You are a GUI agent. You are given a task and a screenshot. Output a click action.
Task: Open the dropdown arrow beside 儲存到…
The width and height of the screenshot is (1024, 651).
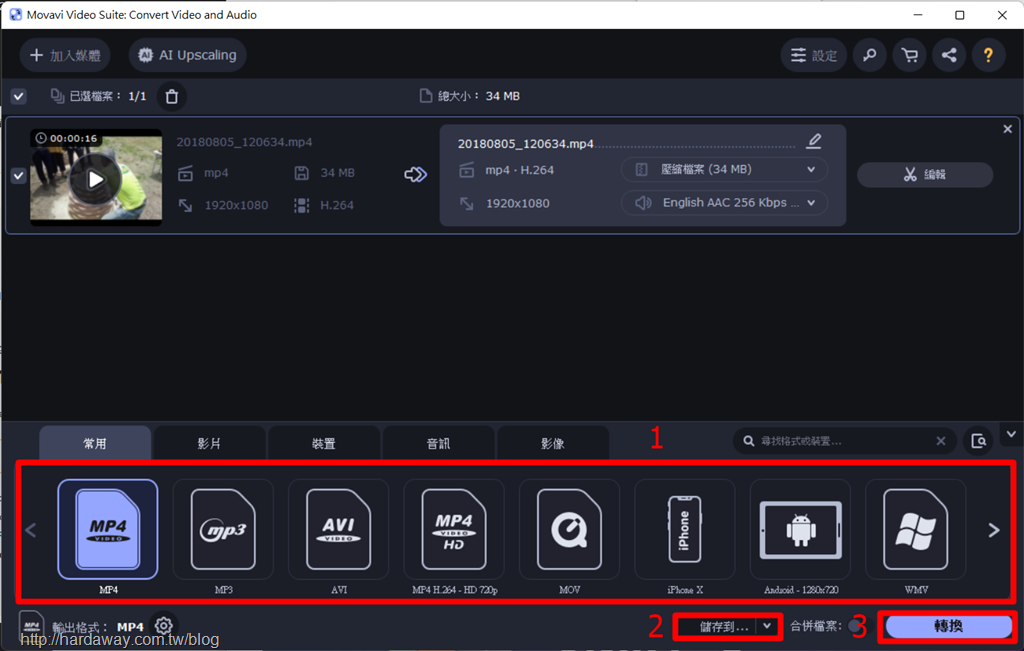[x=767, y=627]
